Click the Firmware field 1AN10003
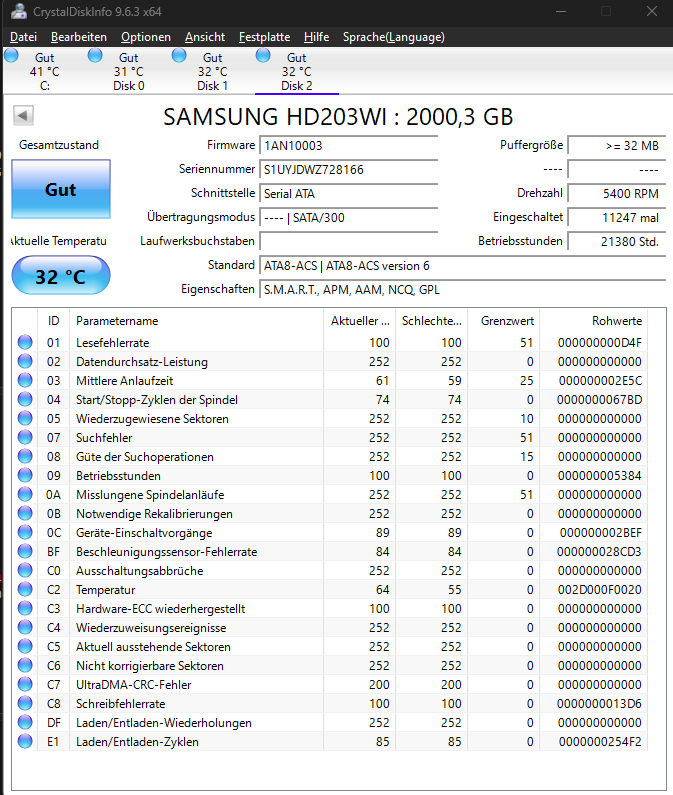This screenshot has width=673, height=795. [x=348, y=146]
